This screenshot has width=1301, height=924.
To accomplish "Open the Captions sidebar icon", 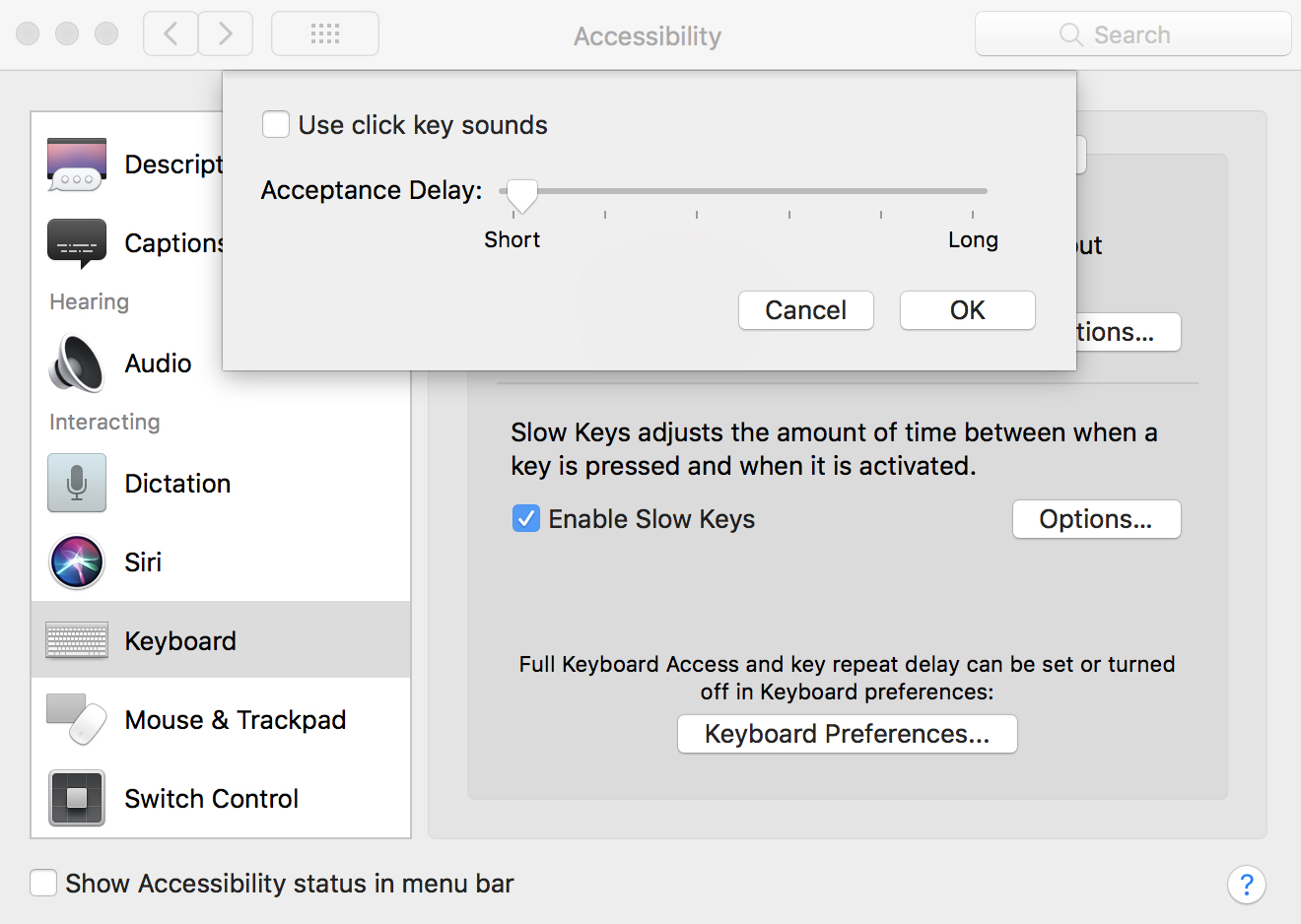I will (x=77, y=243).
